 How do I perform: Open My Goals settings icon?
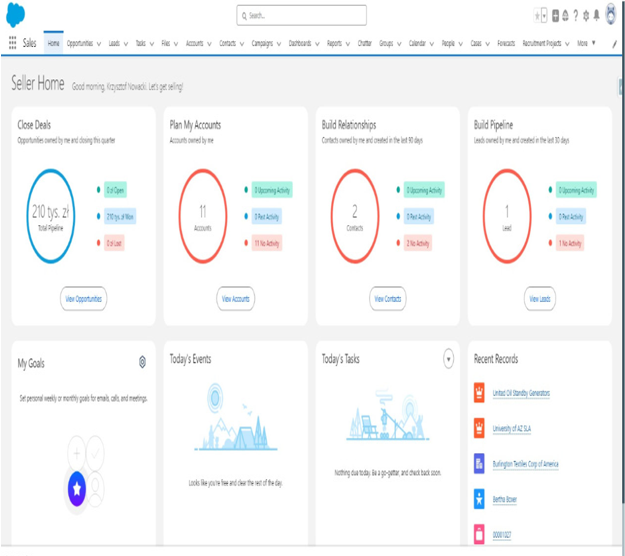point(142,362)
